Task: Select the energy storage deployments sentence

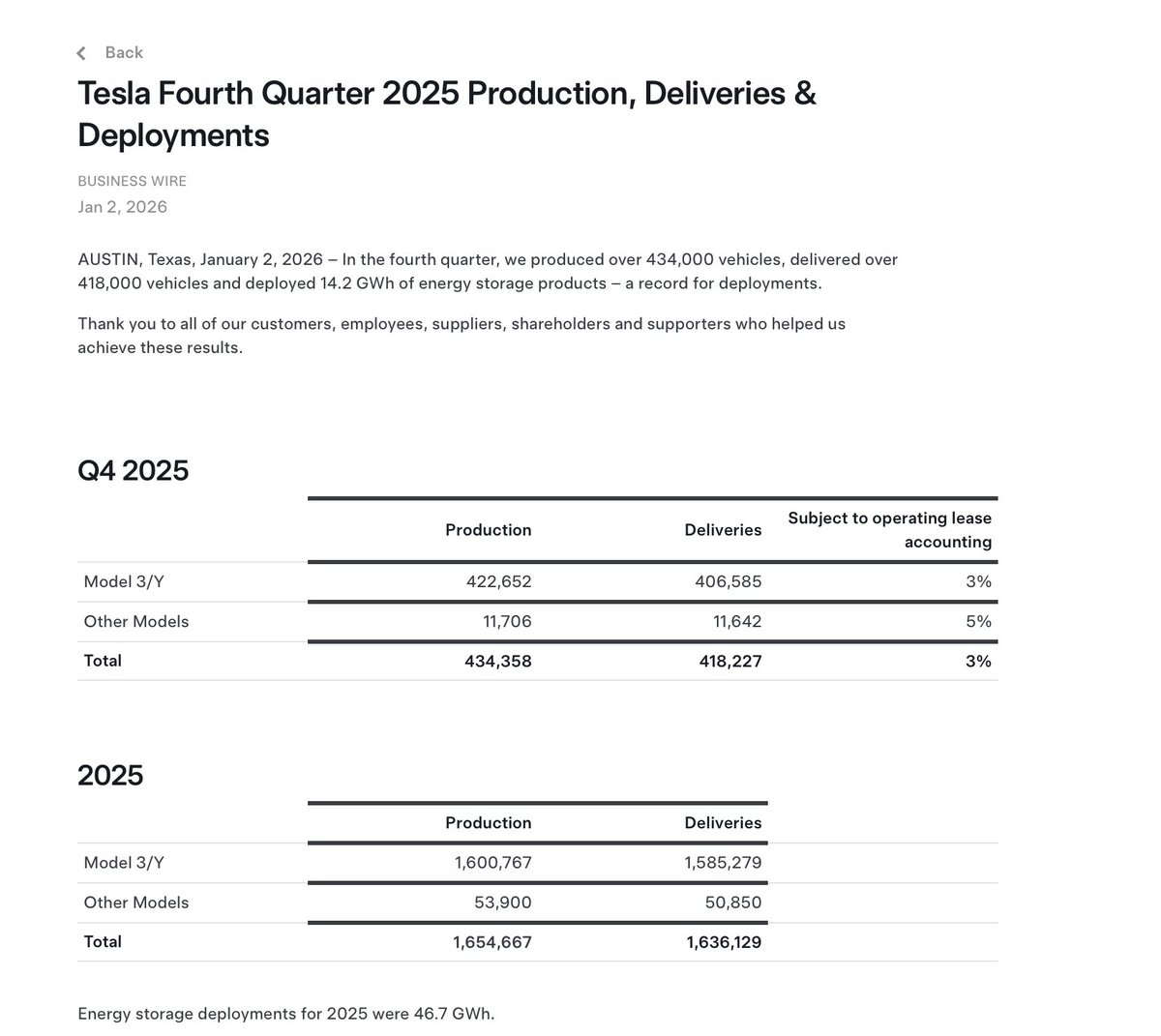Action: (285, 1014)
